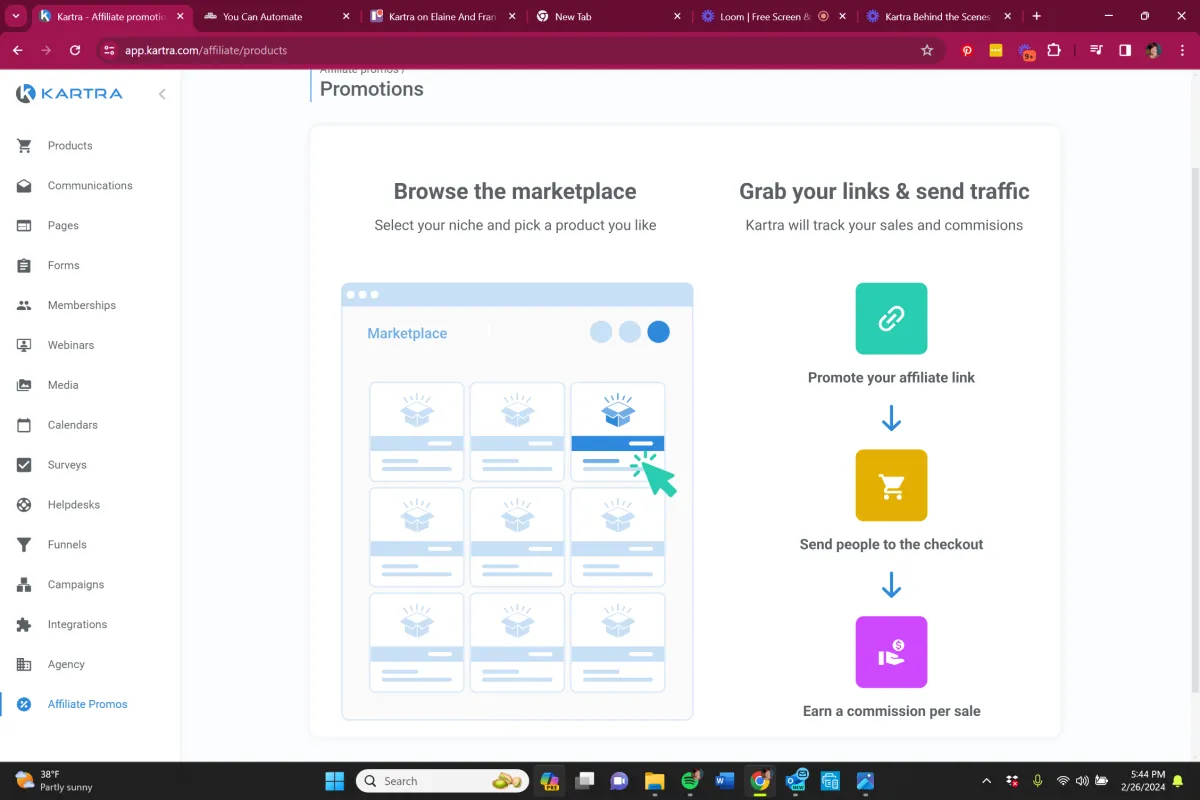Click the highlighted marketplace product card
Screen dimensions: 1200x800
tap(617, 432)
